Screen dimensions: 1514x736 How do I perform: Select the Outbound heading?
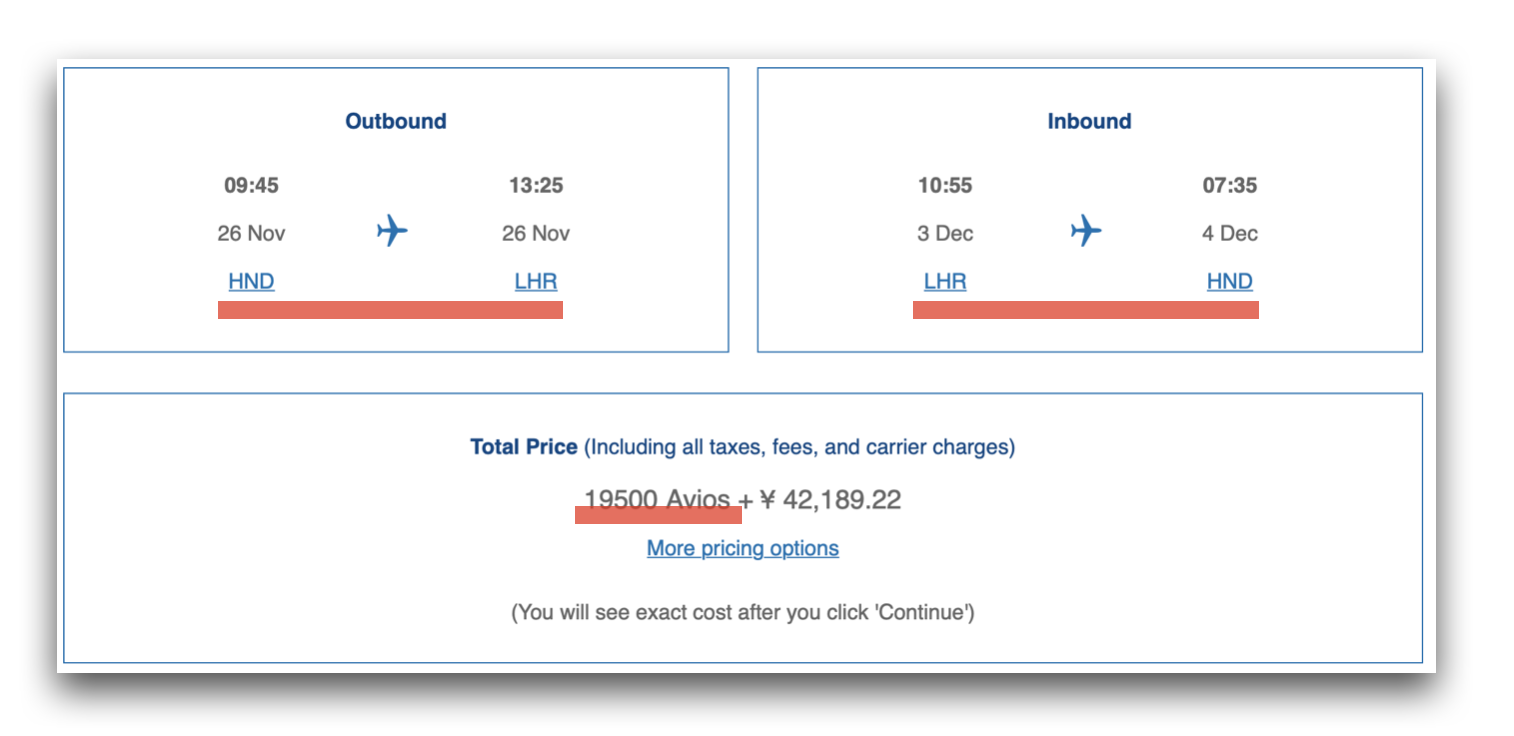(396, 121)
